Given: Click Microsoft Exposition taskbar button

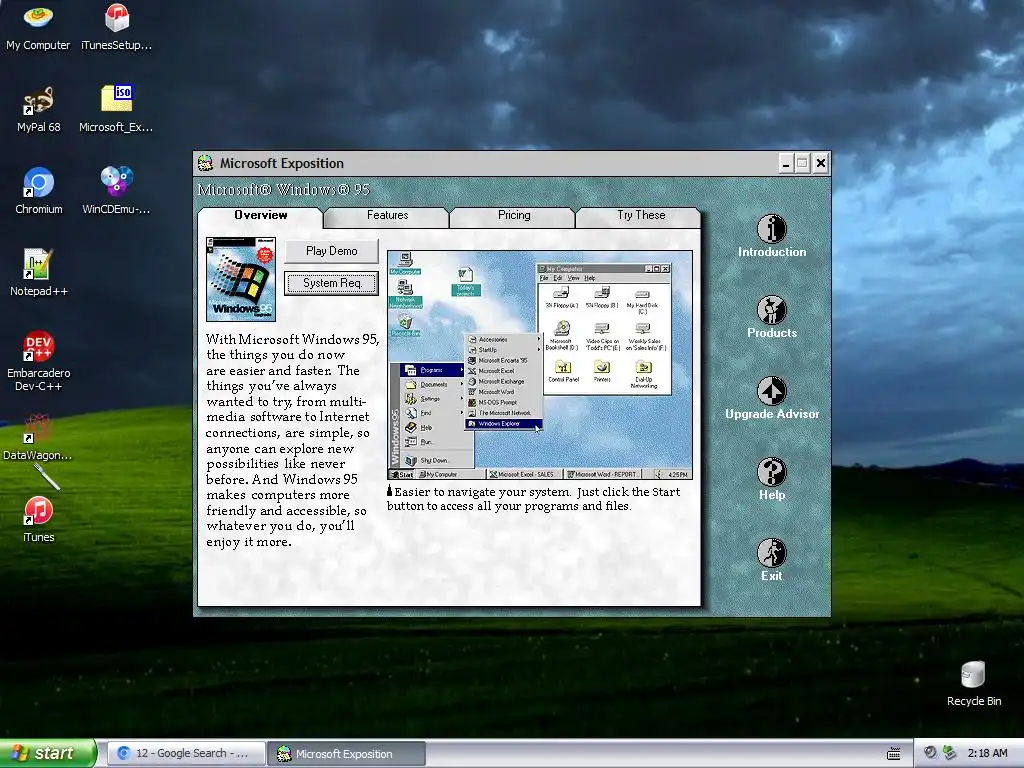Looking at the screenshot, I should 347,754.
